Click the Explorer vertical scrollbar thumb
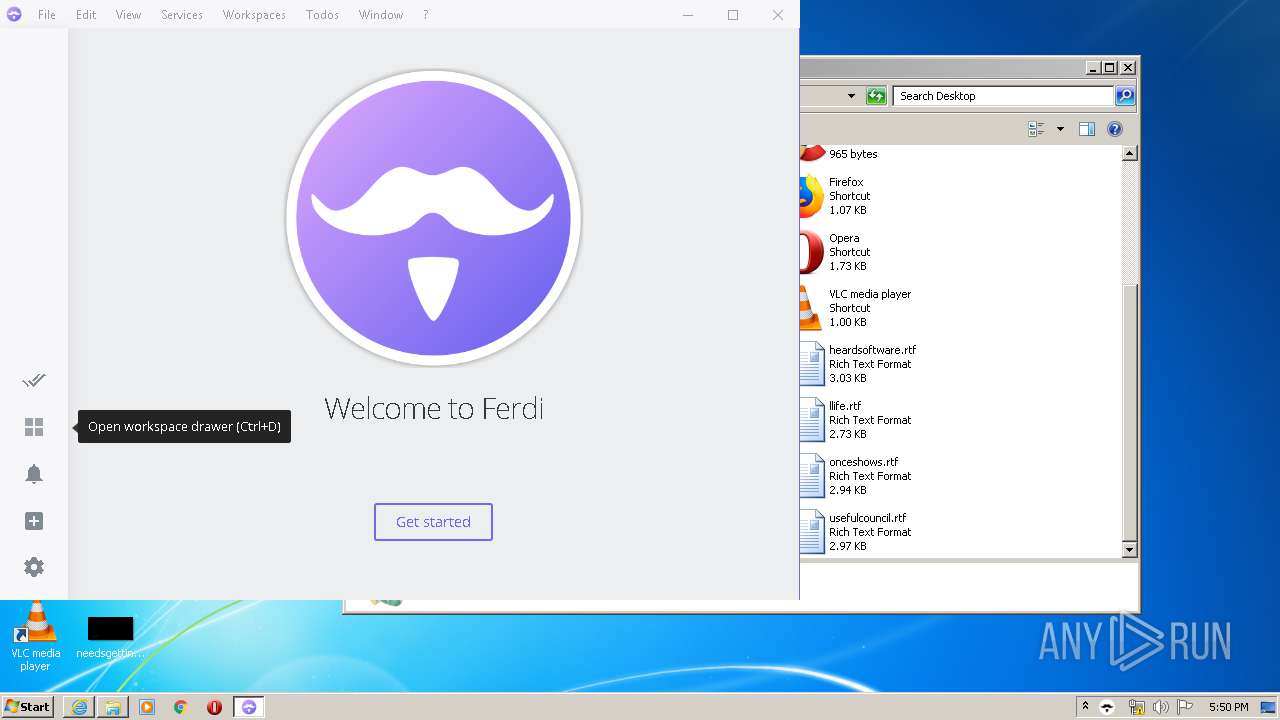The height and width of the screenshot is (720, 1280). (1130, 411)
